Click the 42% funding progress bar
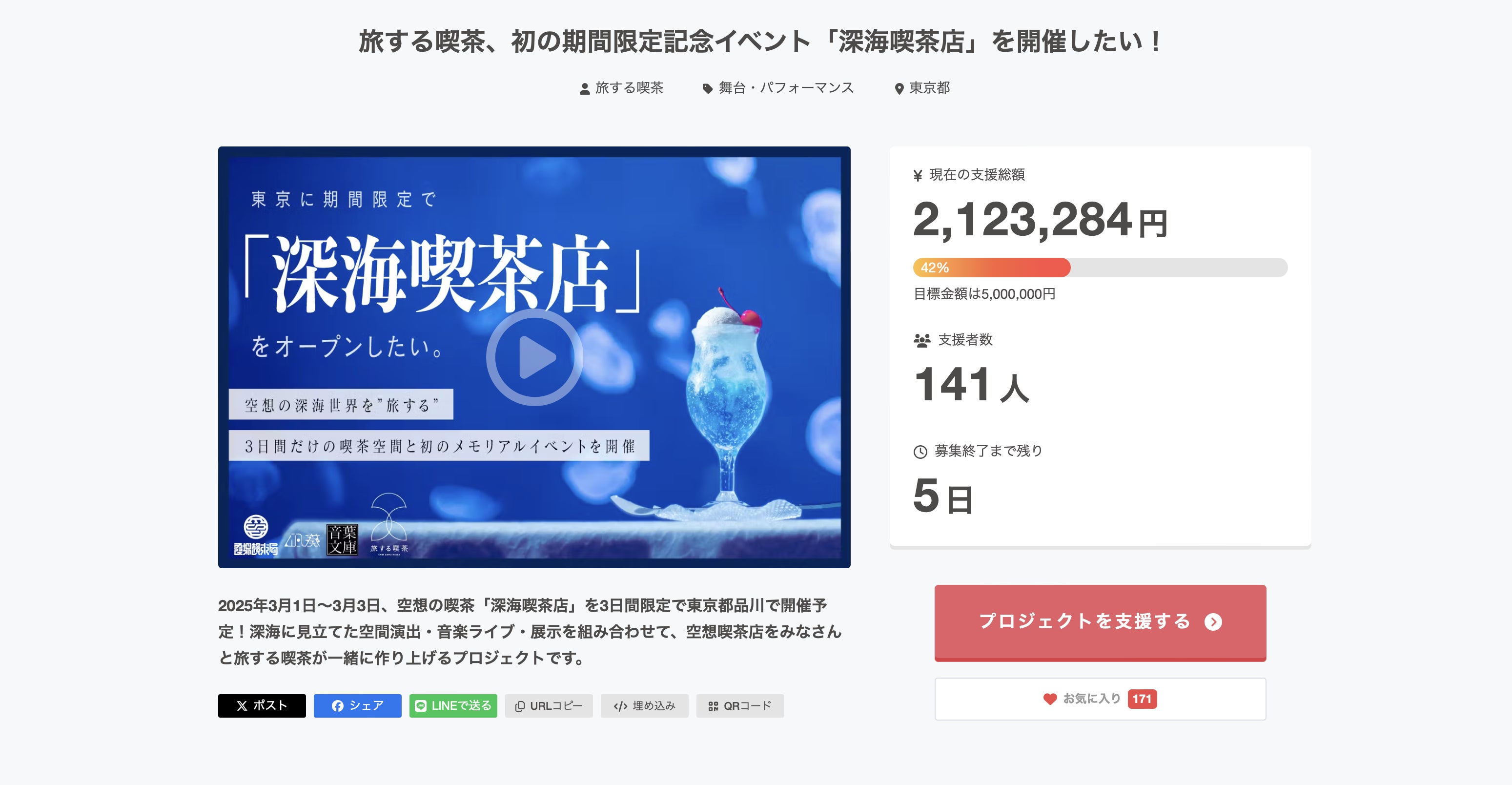This screenshot has height=785, width=1512. pyautogui.click(x=1100, y=268)
